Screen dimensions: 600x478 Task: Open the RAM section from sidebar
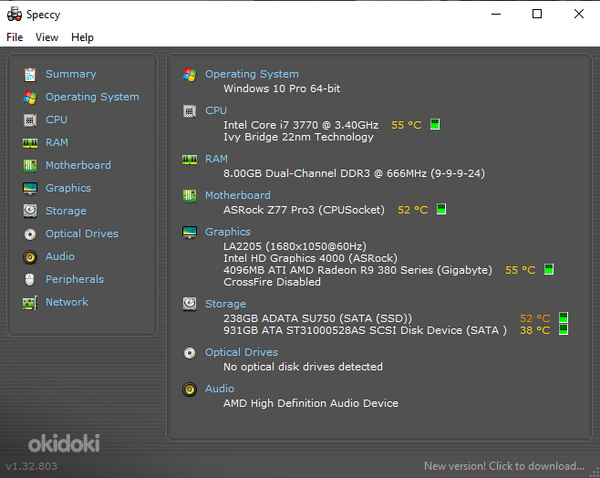(57, 142)
